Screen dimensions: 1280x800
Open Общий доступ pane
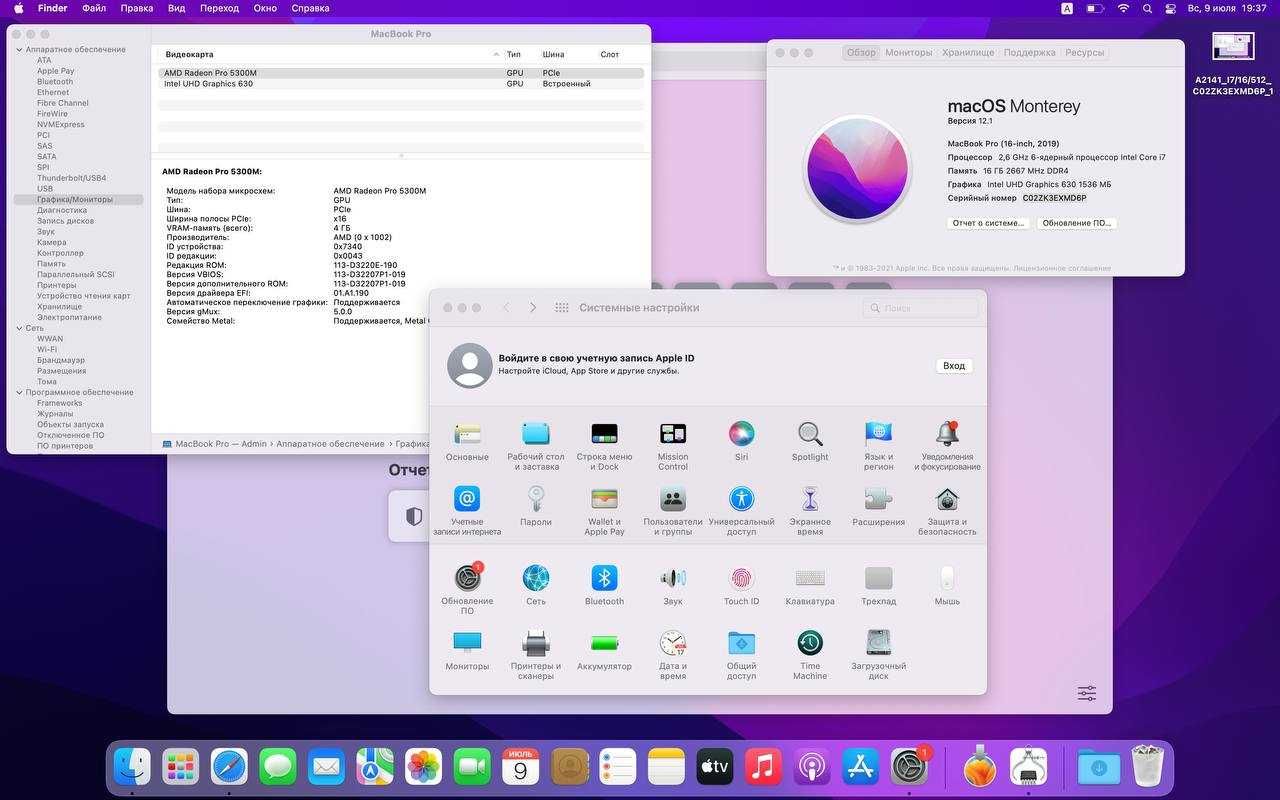[x=741, y=642]
